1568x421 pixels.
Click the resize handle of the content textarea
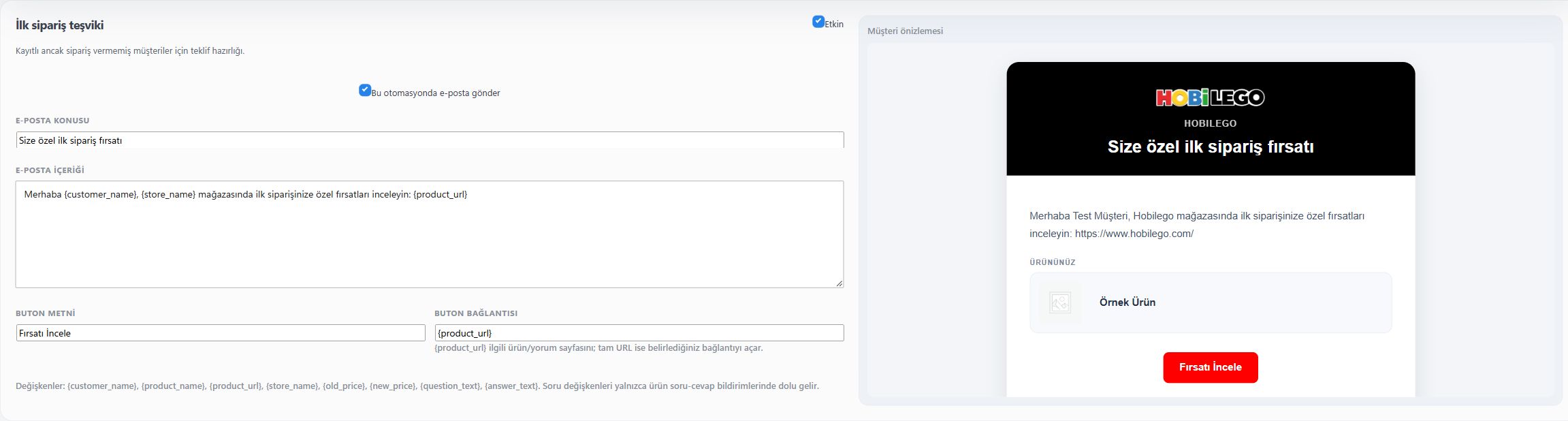(x=839, y=283)
